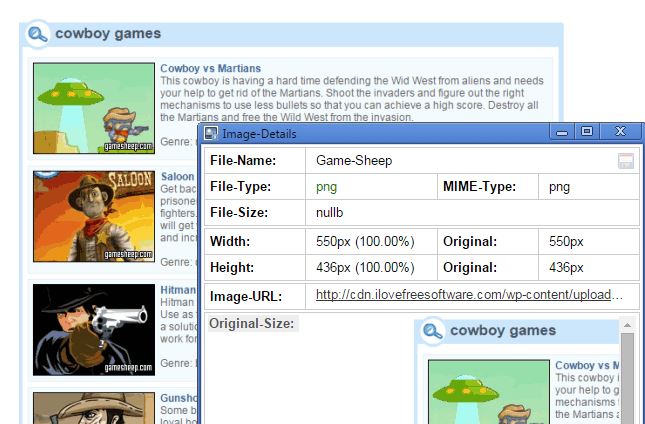Image resolution: width=645 pixels, height=424 pixels.
Task: Click the Genre label under Cowboy vs Martians
Action: 176,142
